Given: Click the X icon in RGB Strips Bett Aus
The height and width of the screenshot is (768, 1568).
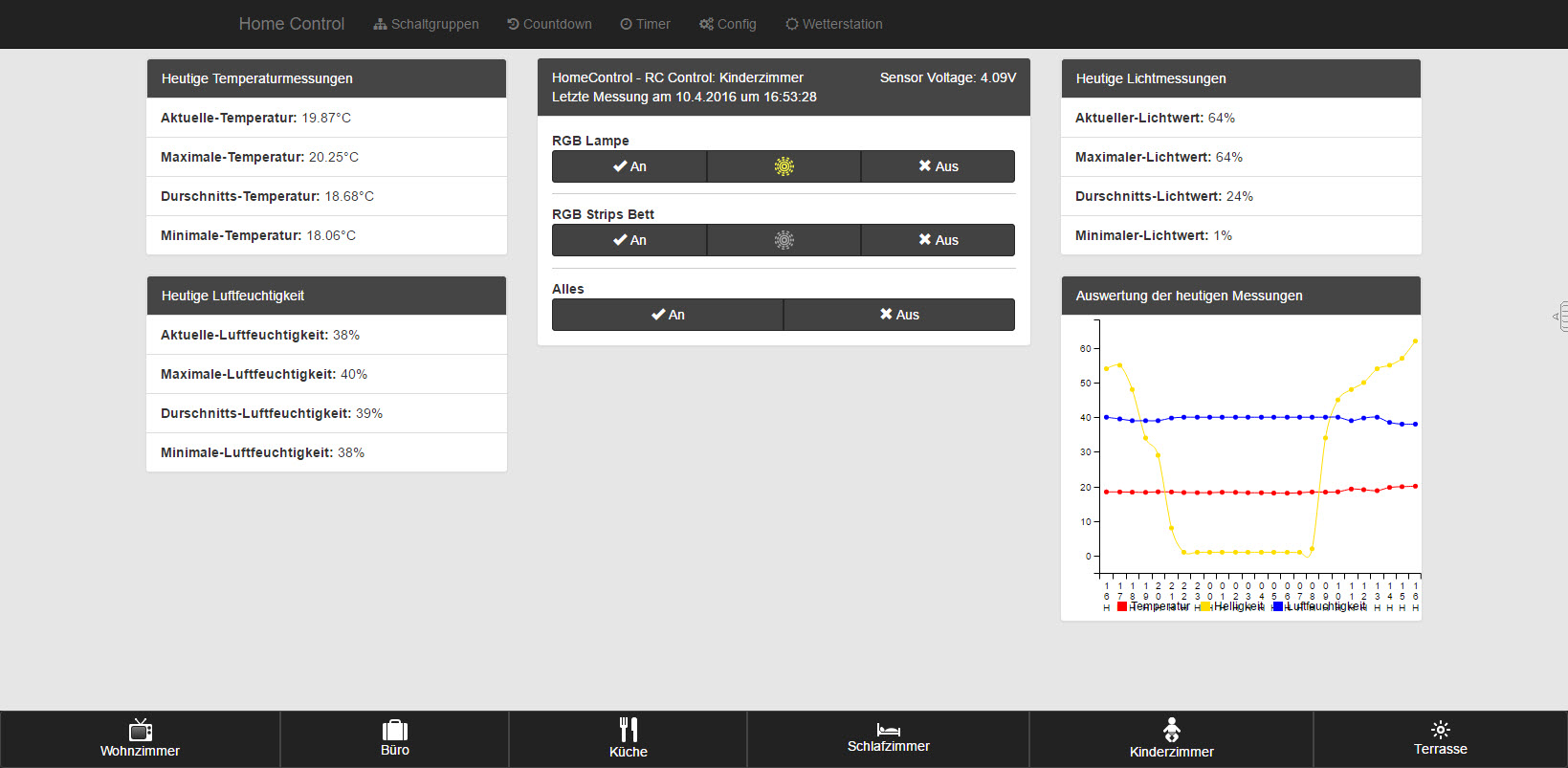Looking at the screenshot, I should (925, 239).
